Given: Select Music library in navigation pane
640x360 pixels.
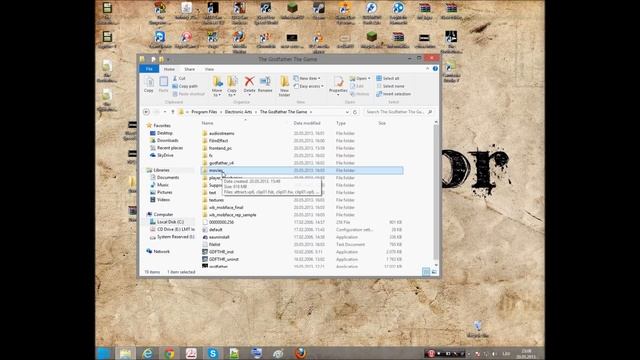Looking at the screenshot, I should (x=162, y=185).
